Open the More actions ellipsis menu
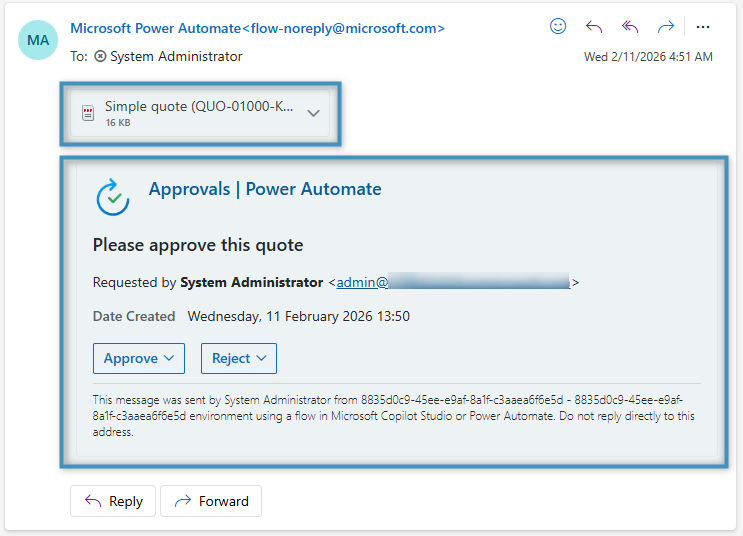The image size is (743, 536). [703, 27]
